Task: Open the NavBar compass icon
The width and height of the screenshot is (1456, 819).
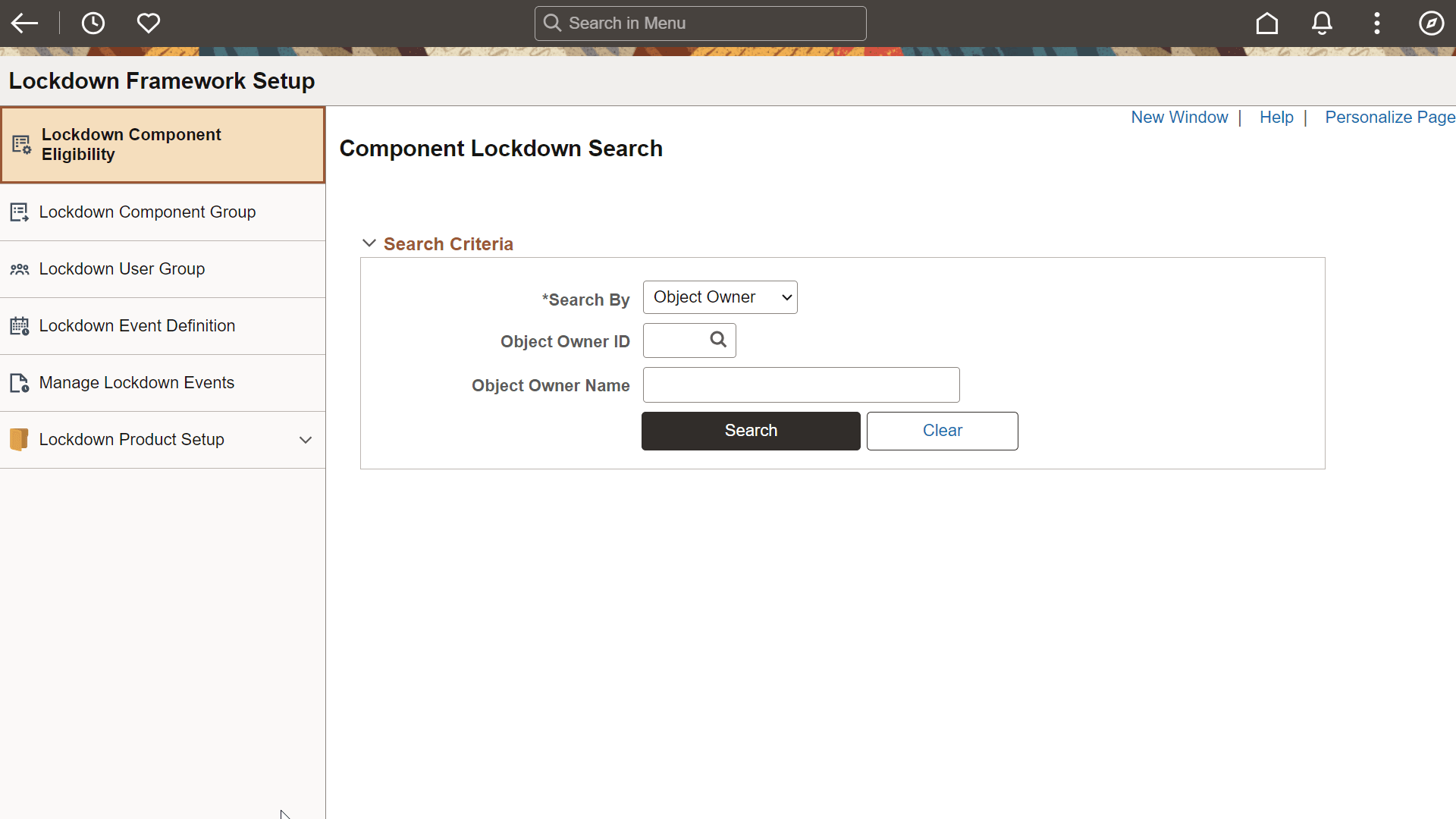Action: pos(1432,23)
